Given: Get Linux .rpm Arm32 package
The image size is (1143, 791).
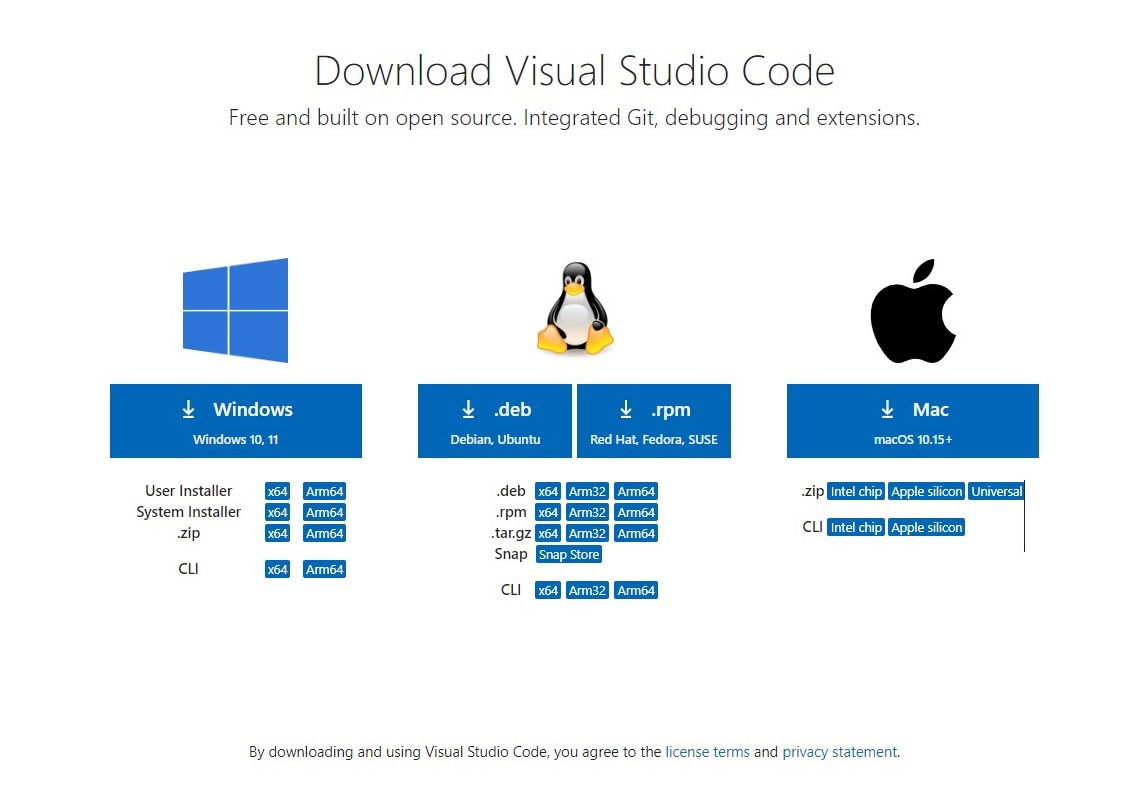Looking at the screenshot, I should click(588, 513).
